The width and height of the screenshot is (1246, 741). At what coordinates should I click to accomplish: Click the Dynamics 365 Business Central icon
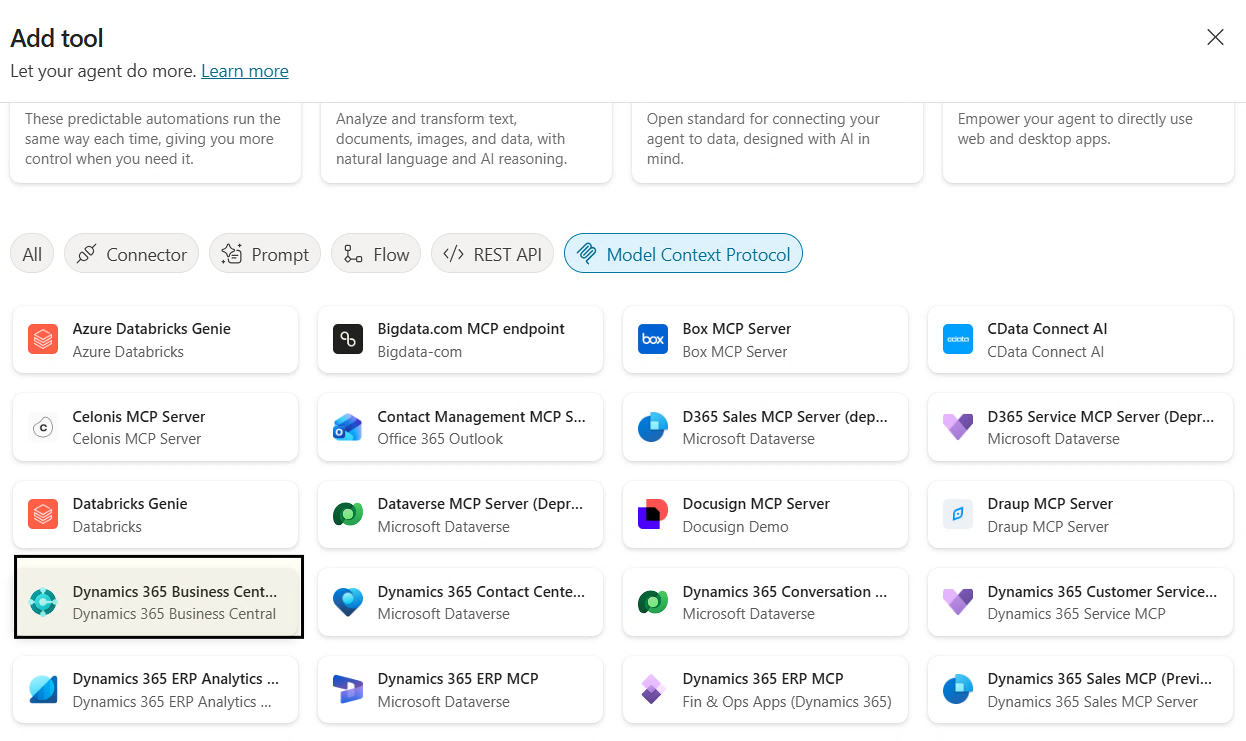[x=43, y=602]
